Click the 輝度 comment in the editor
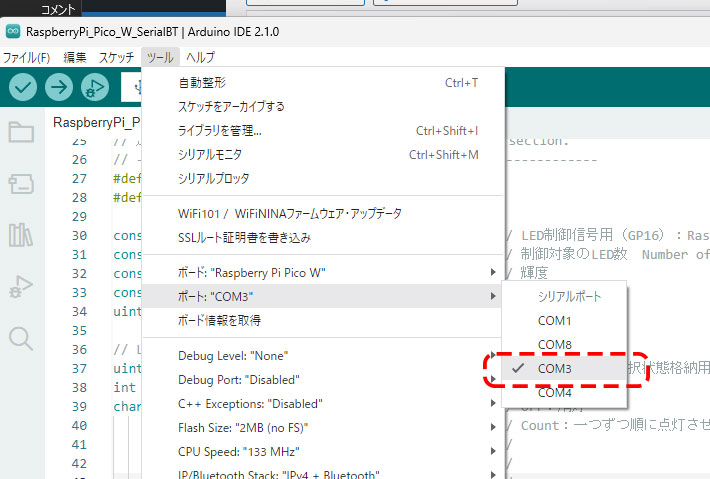 pos(534,273)
